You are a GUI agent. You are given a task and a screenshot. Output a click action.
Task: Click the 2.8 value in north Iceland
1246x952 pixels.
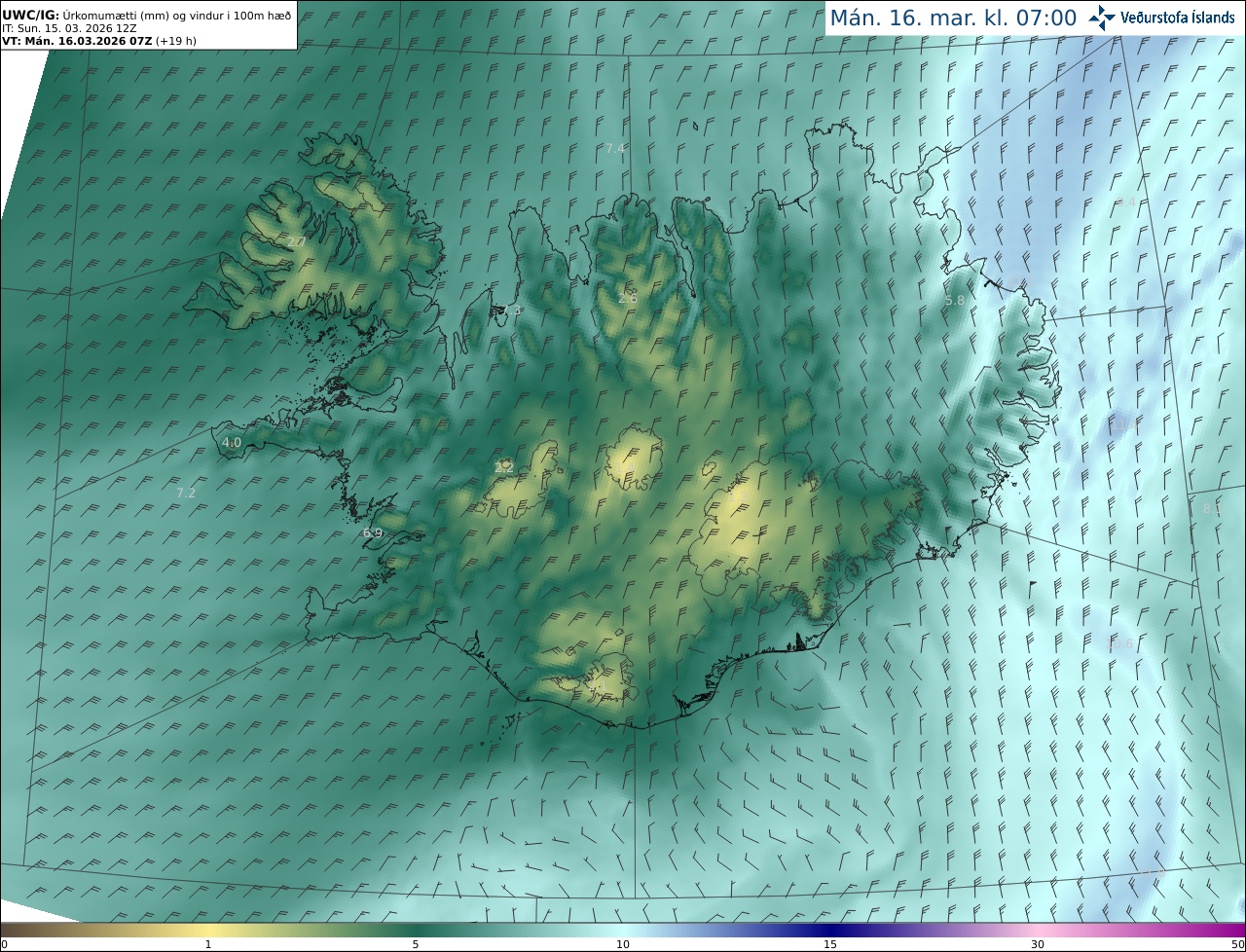tap(628, 298)
